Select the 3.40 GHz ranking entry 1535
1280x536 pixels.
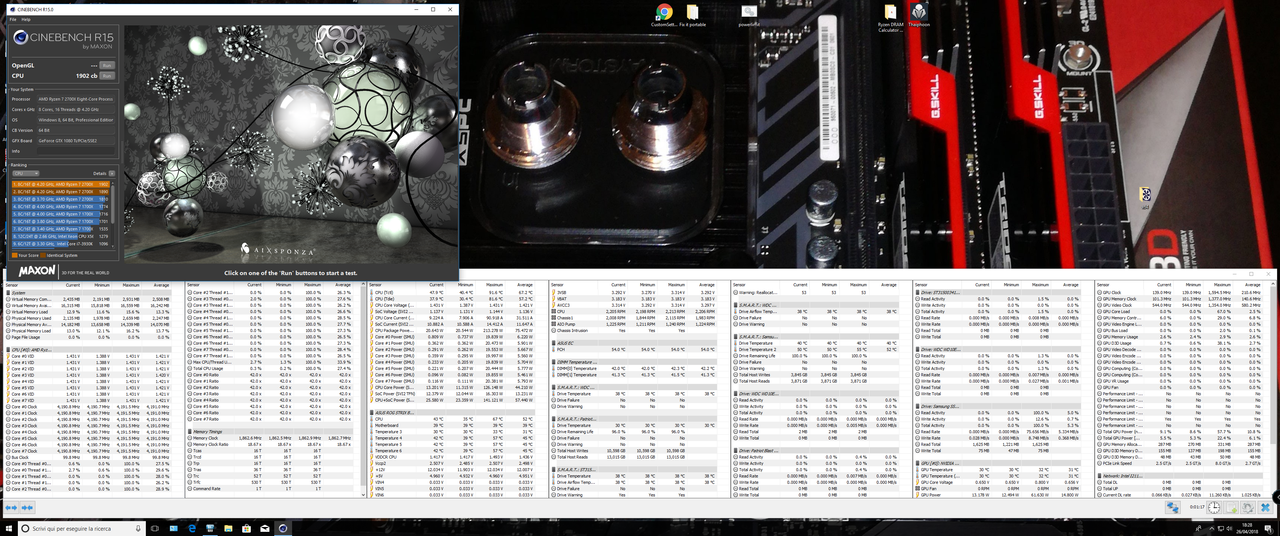pyautogui.click(x=60, y=227)
